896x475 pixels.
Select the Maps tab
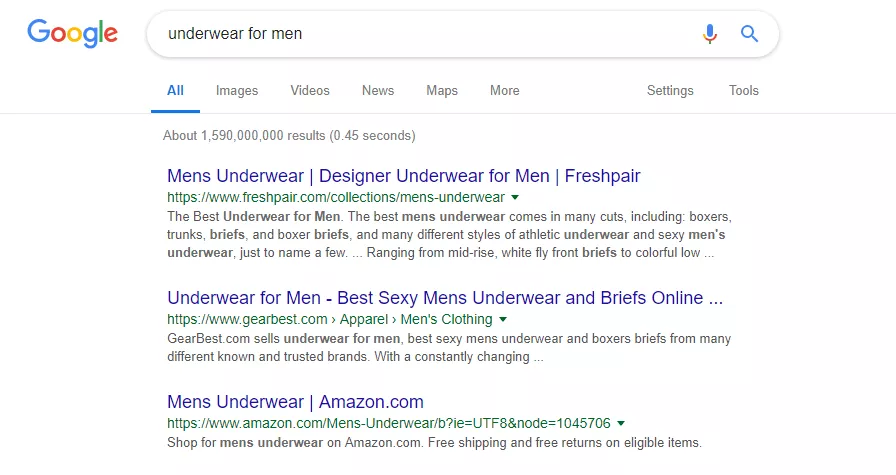coord(442,90)
